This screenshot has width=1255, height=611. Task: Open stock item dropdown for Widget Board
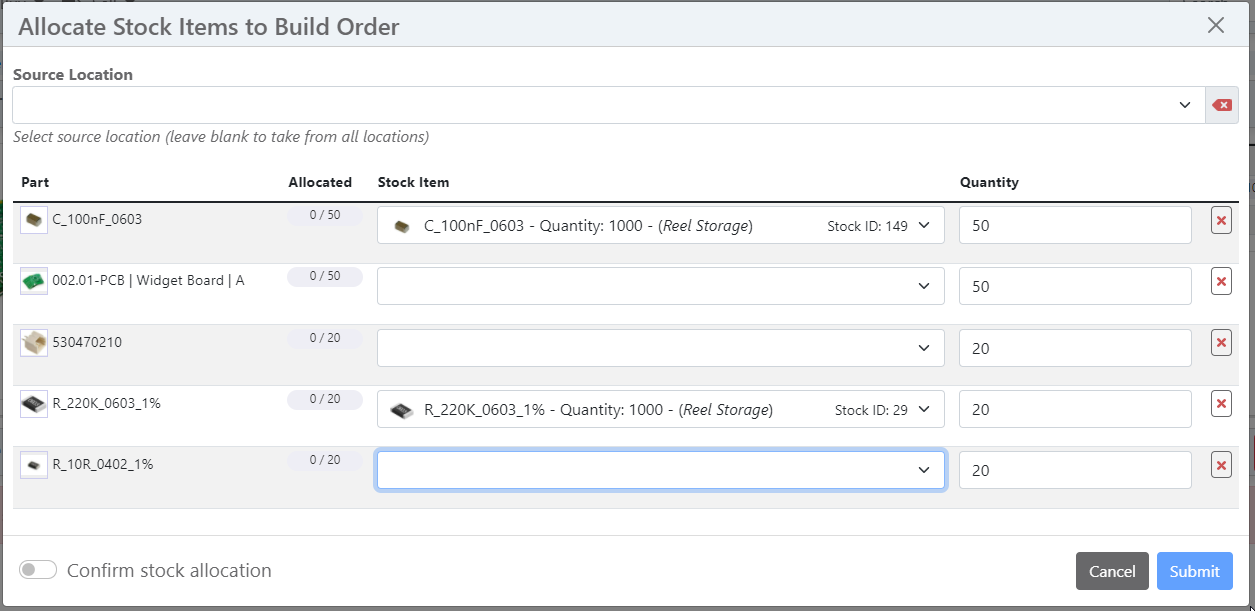tap(660, 287)
